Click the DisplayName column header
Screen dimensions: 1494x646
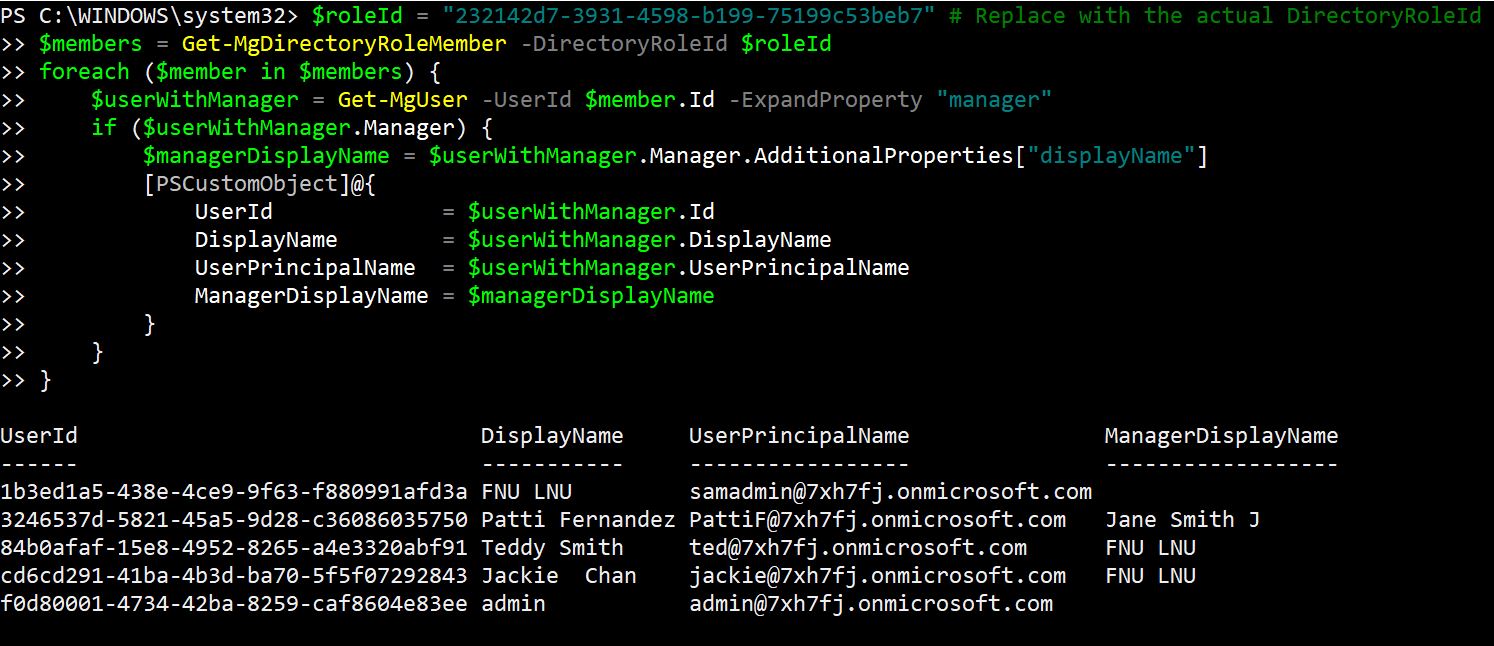[551, 436]
